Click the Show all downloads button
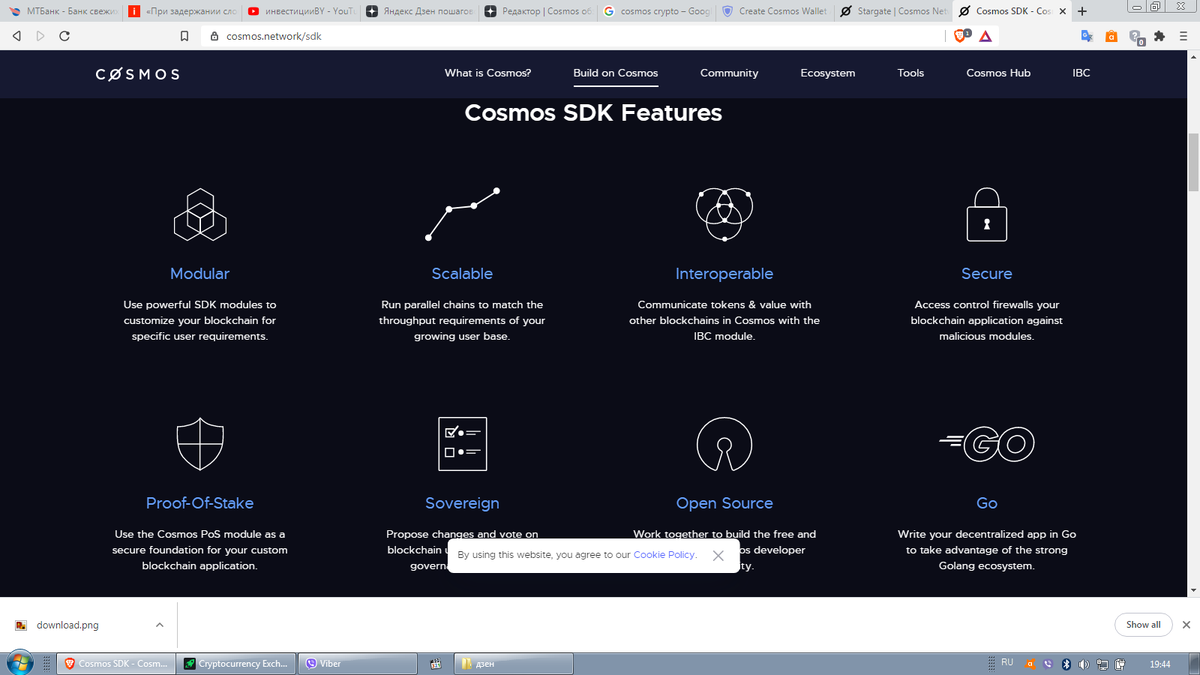1200x675 pixels. coord(1143,624)
